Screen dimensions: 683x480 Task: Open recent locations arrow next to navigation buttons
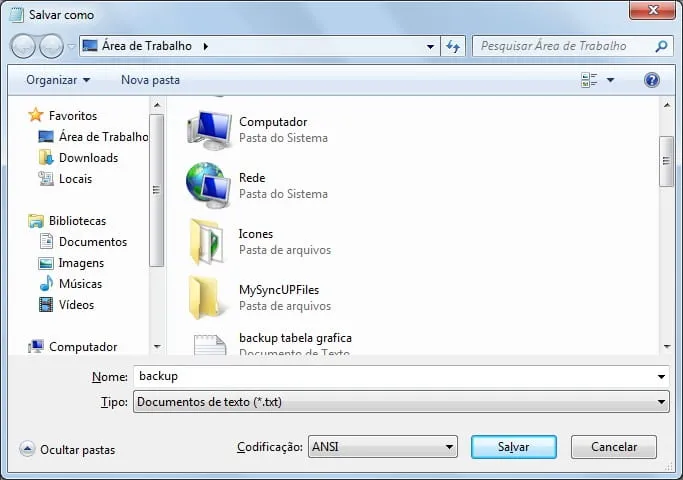coord(71,46)
